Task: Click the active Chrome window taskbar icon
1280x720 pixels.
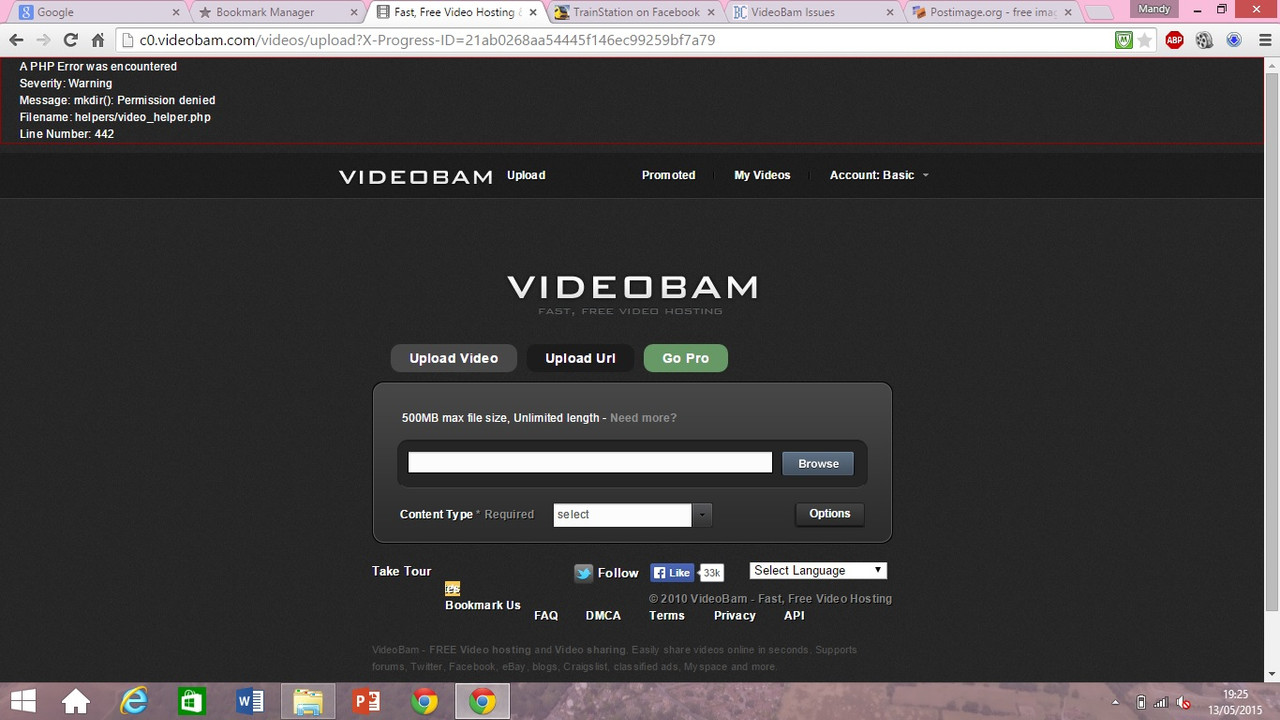Action: coord(483,702)
